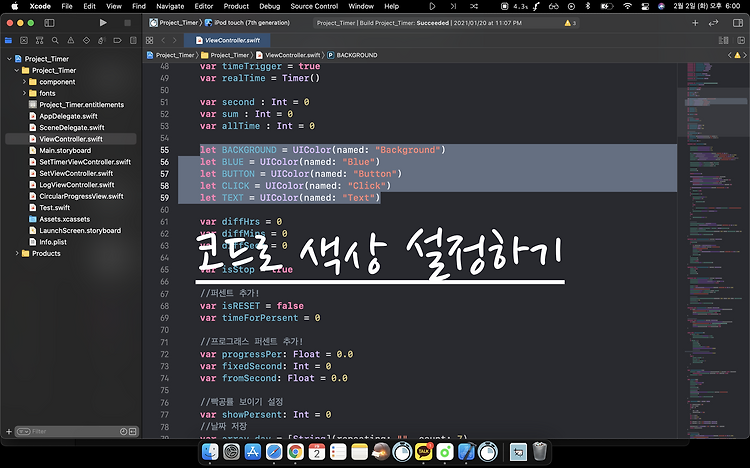The width and height of the screenshot is (750, 468).
Task: Go forward in editor history
Action: point(175,41)
